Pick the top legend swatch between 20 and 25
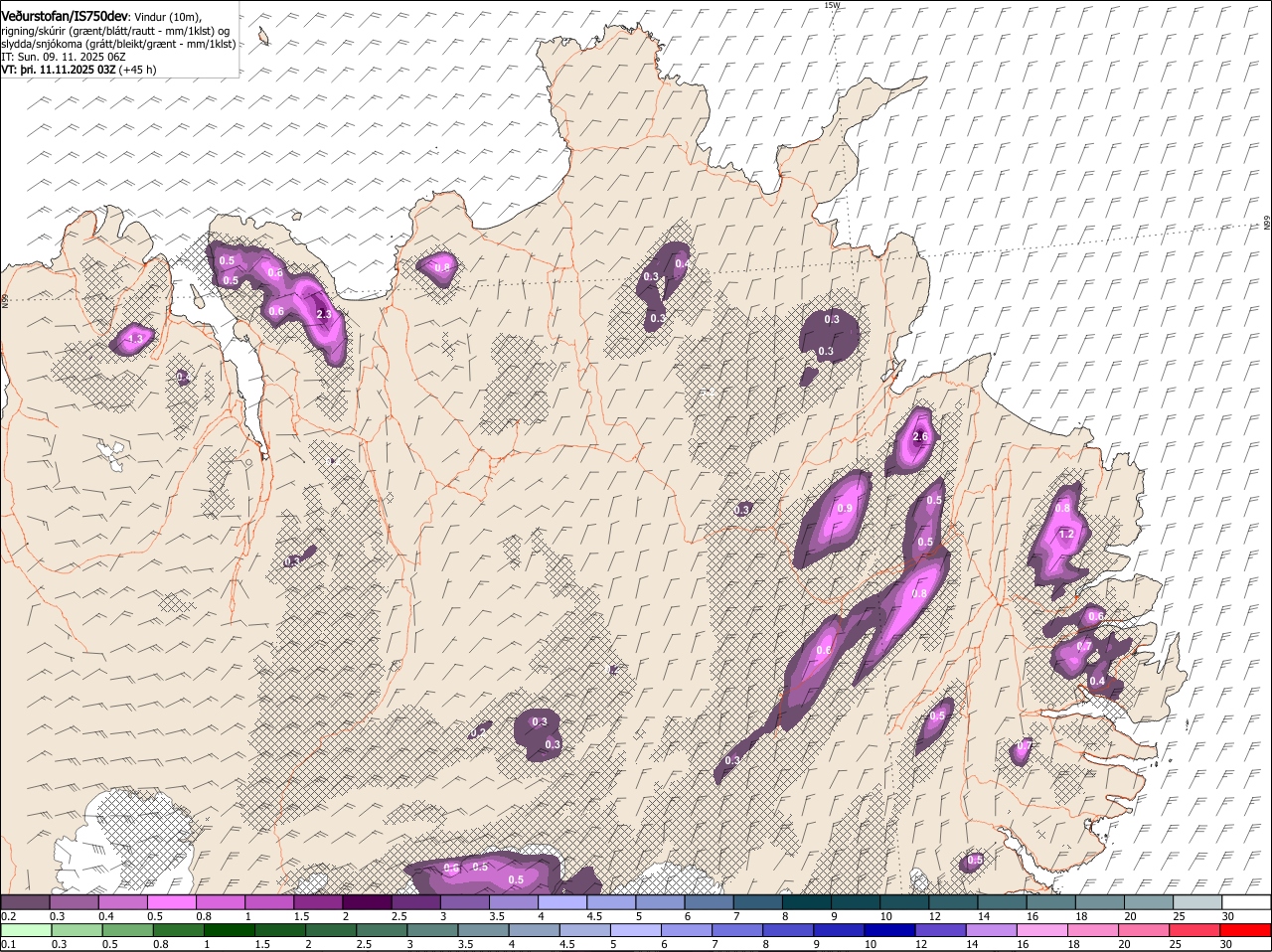The width and height of the screenshot is (1272, 952). pyautogui.click(x=1149, y=901)
